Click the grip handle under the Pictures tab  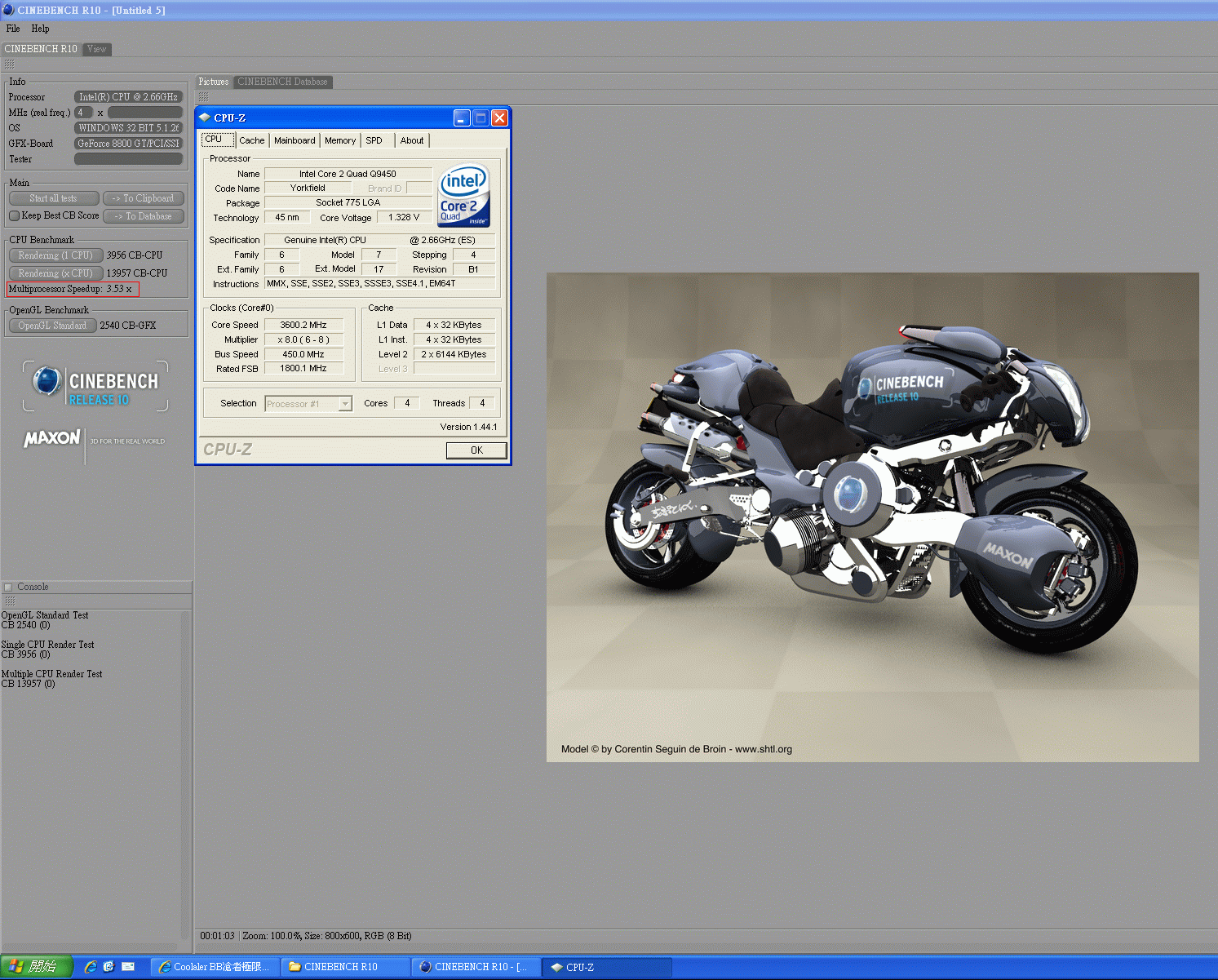coord(203,96)
